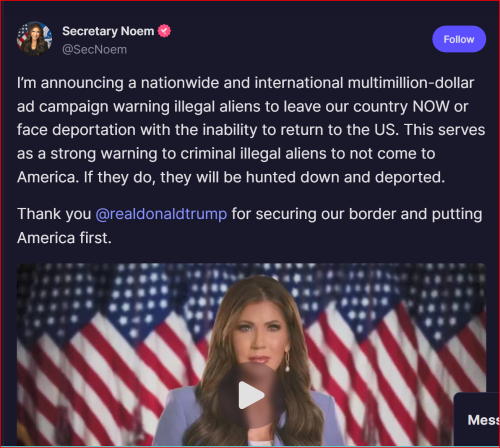Image resolution: width=500 pixels, height=448 pixels.
Task: Play the embedded video
Action: (251, 395)
